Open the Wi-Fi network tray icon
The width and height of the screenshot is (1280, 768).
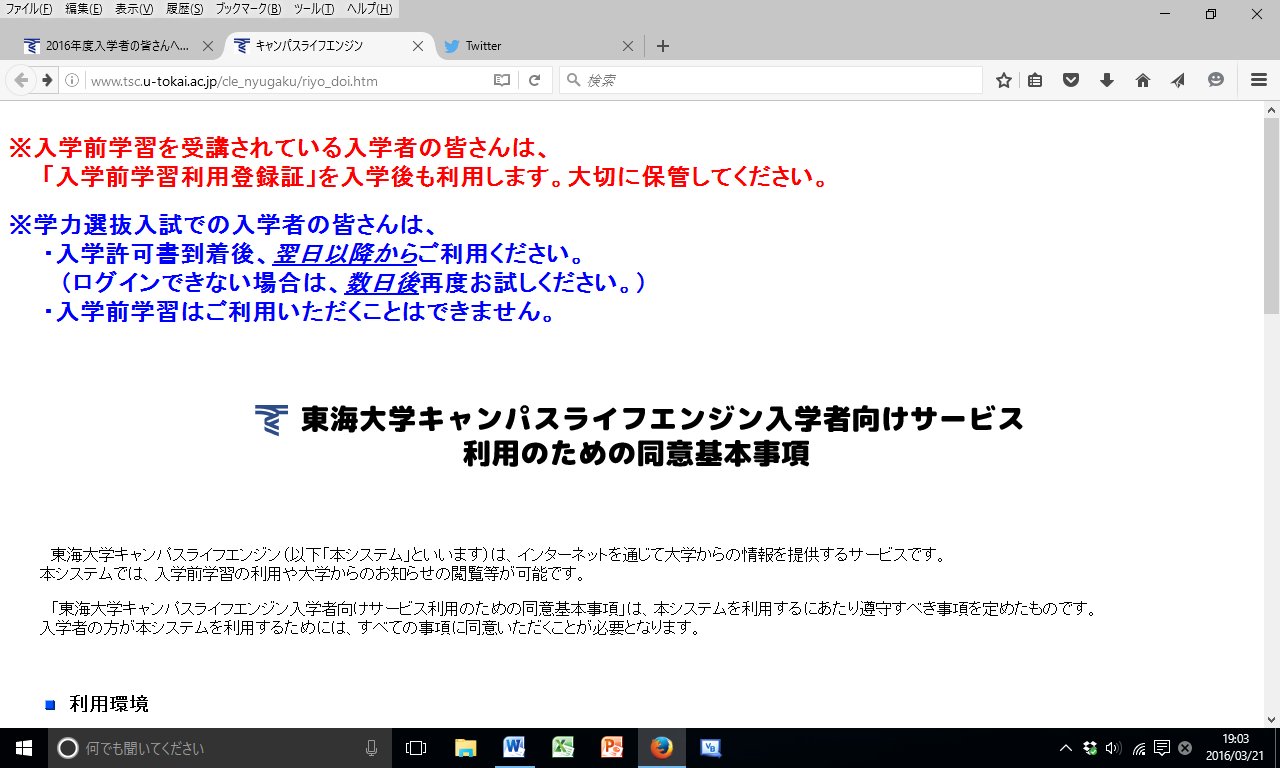pos(1139,748)
